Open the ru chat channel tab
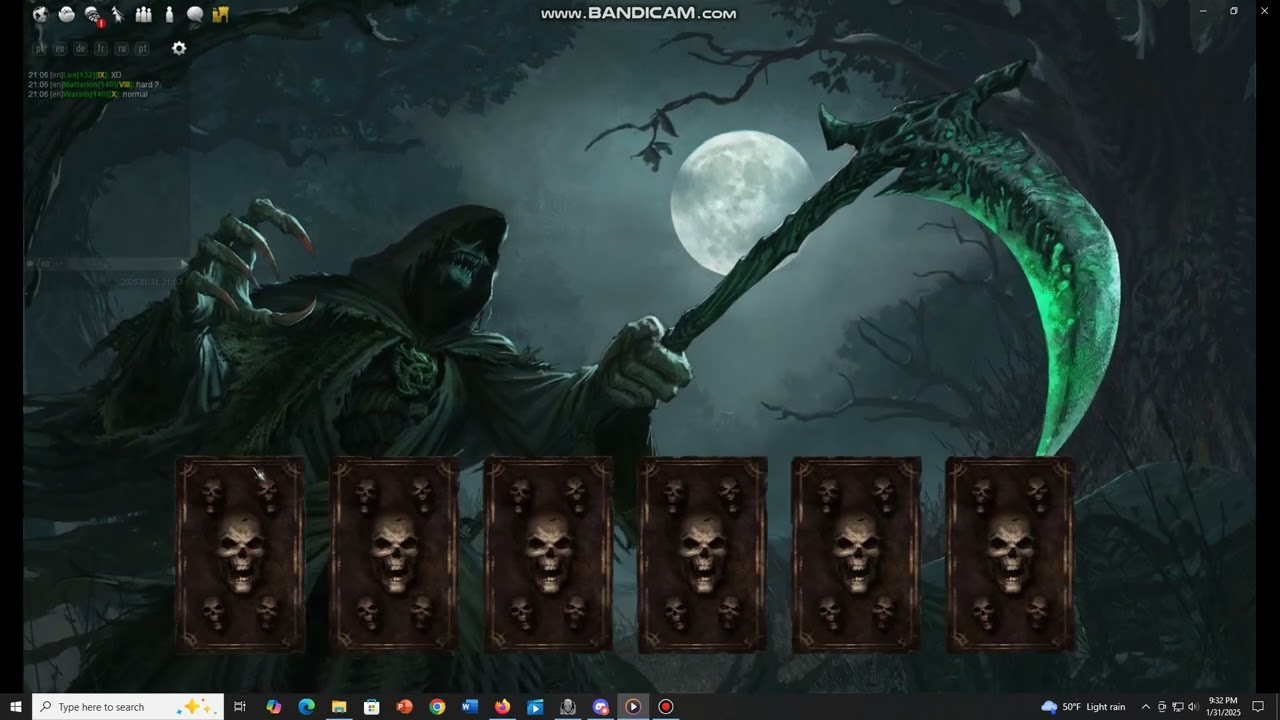The height and width of the screenshot is (720, 1280). (122, 48)
